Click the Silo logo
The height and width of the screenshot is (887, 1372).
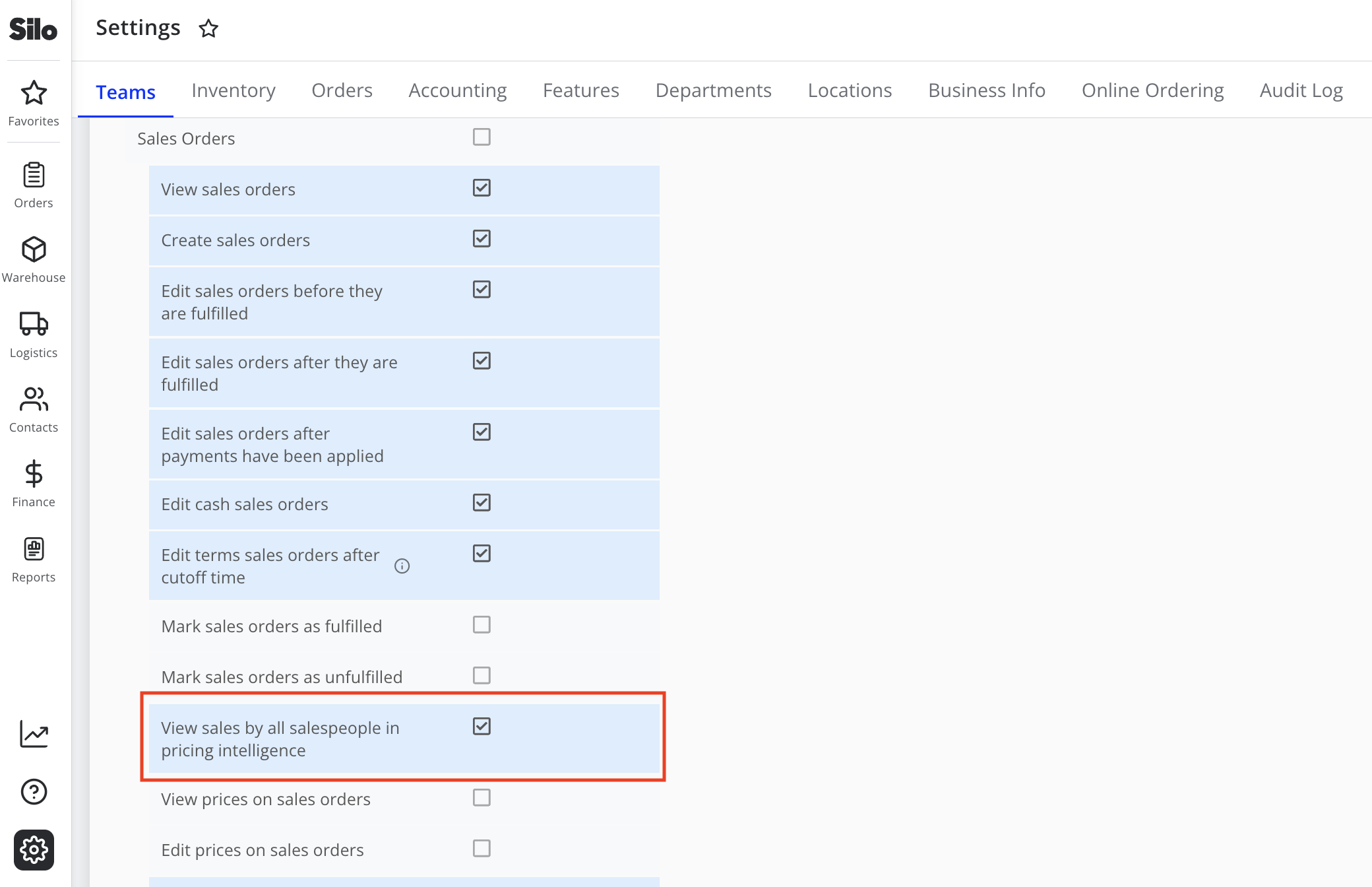point(33,29)
